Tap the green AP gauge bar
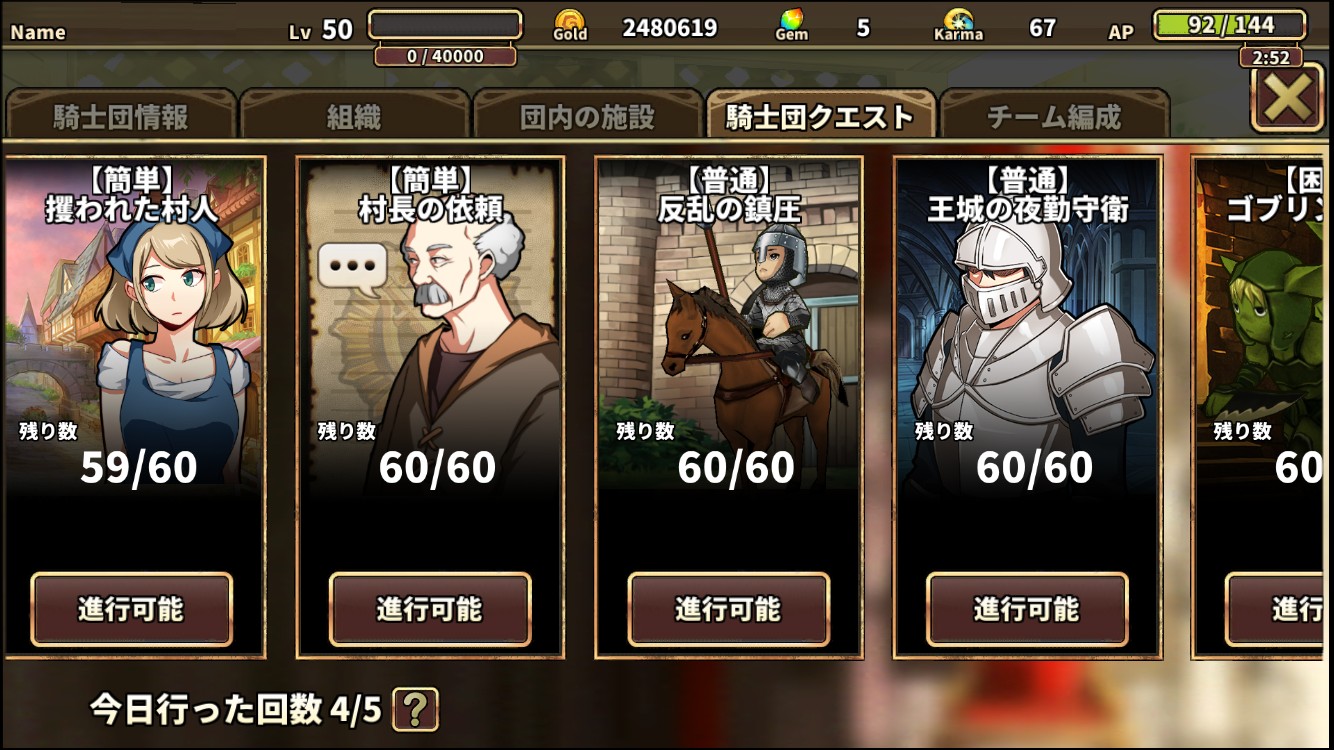The image size is (1334, 750). [x=1229, y=26]
